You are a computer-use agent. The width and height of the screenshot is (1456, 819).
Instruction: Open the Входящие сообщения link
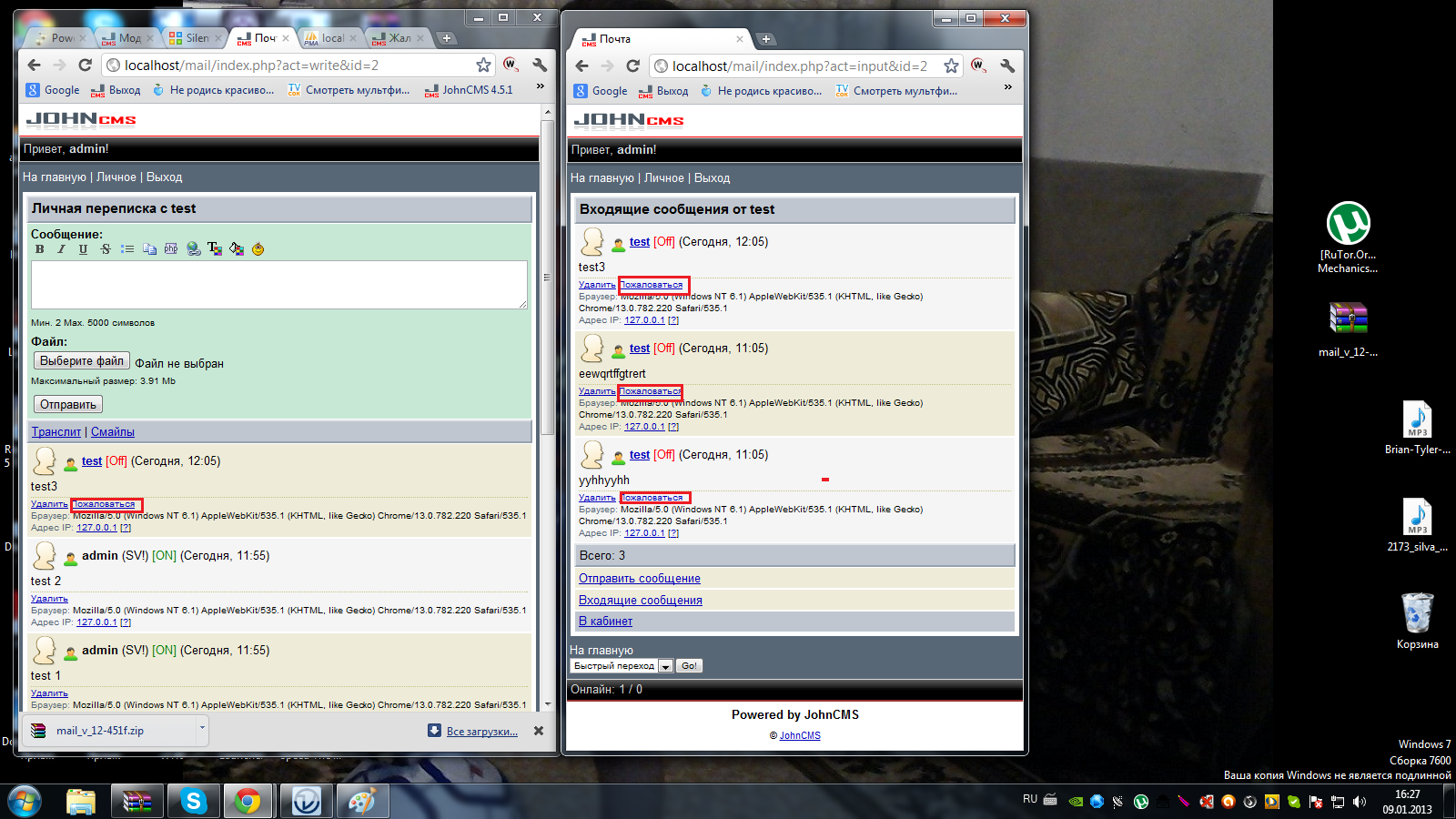point(641,601)
